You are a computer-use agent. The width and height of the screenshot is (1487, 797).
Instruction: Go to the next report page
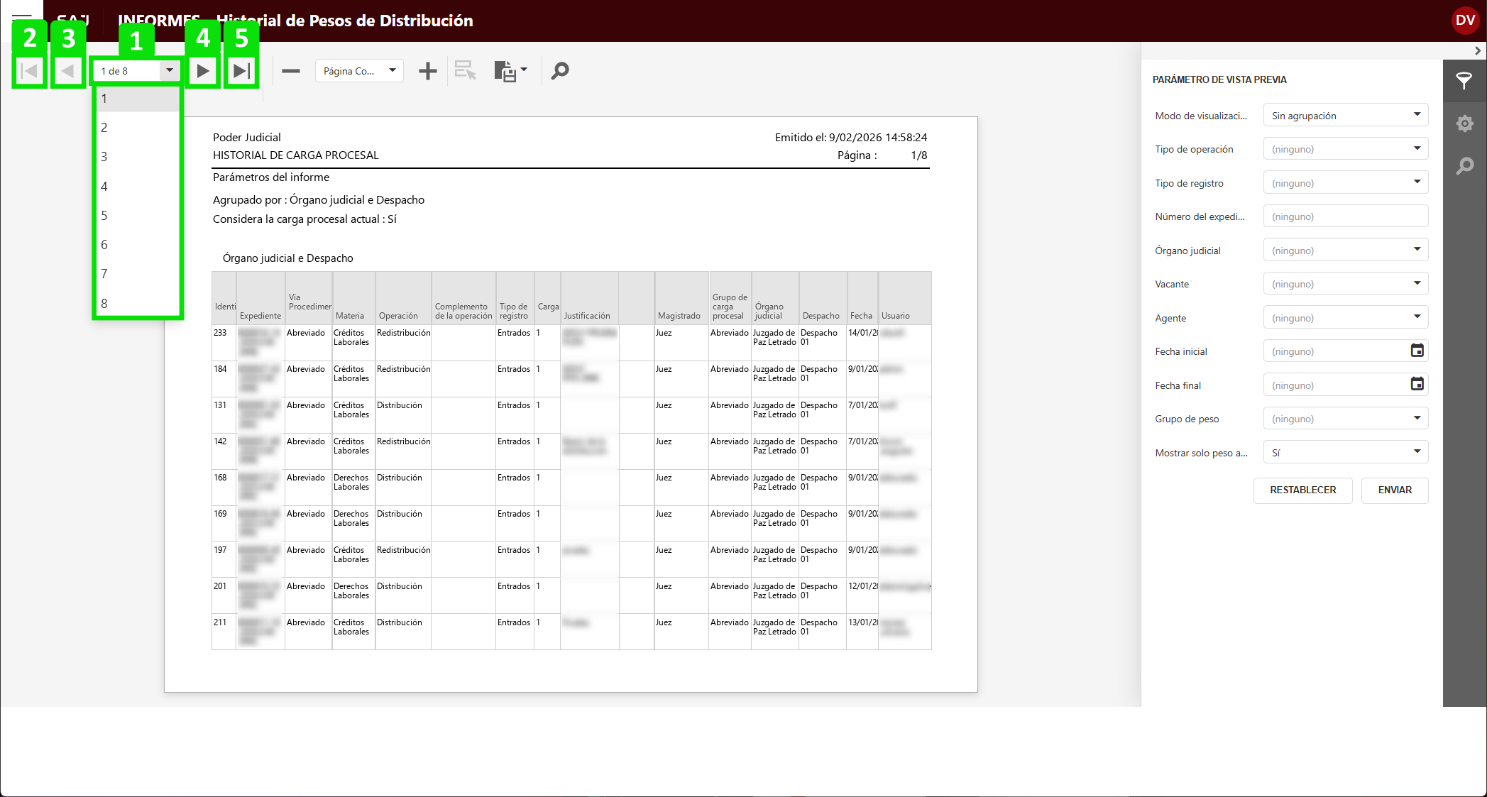(203, 71)
